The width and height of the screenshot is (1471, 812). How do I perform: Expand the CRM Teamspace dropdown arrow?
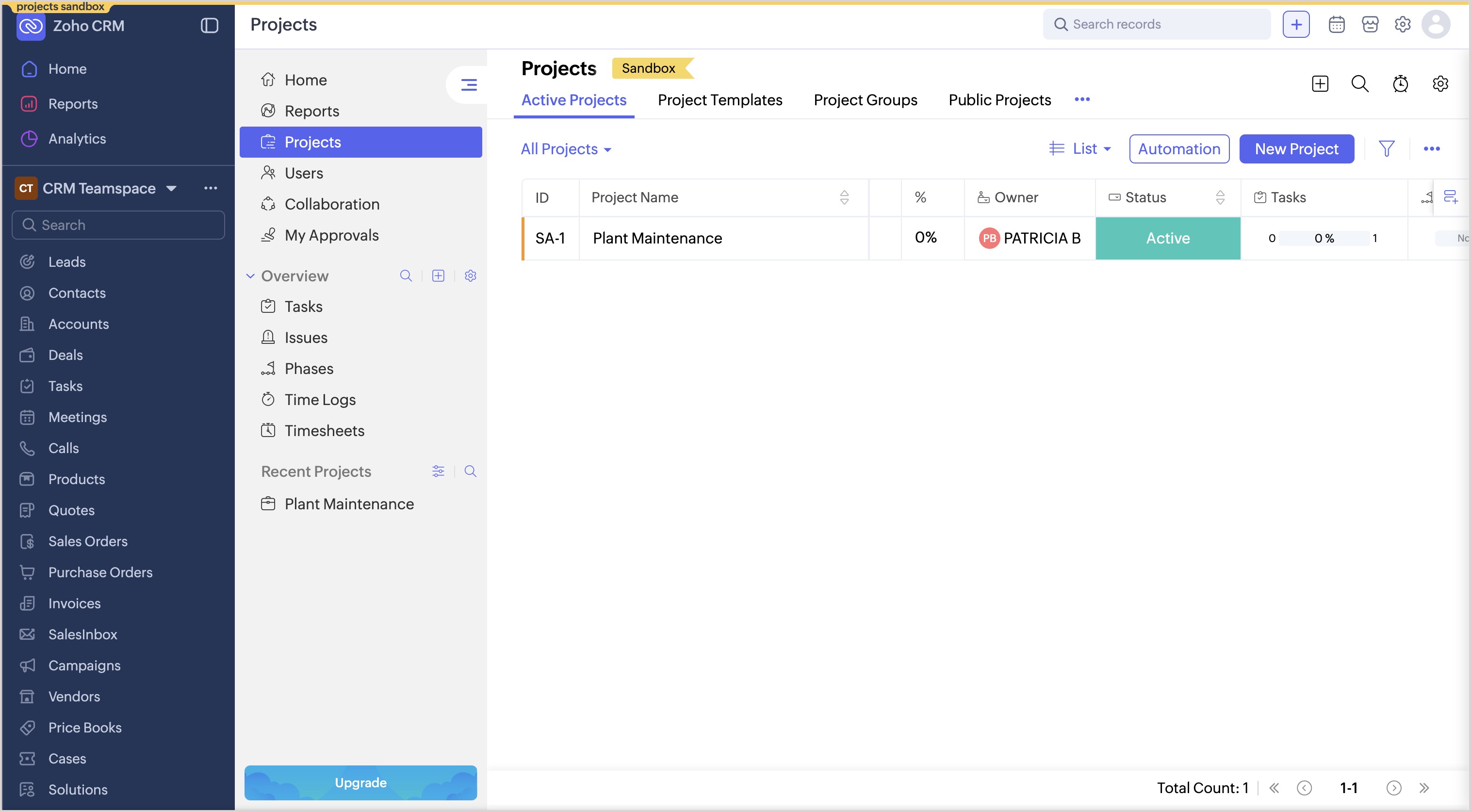[171, 188]
